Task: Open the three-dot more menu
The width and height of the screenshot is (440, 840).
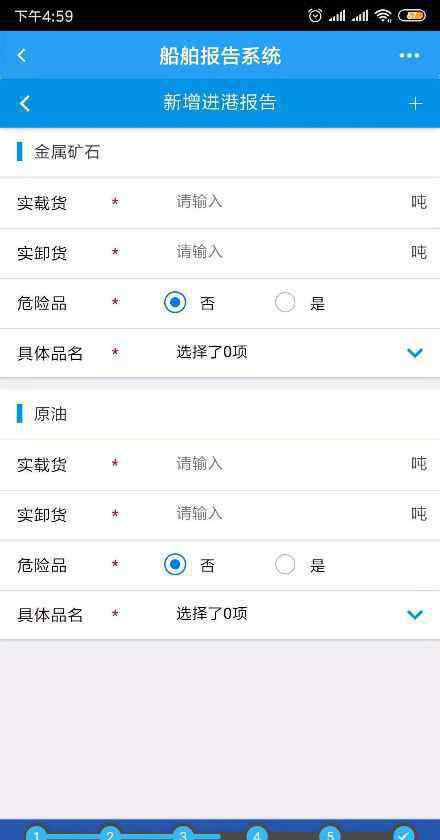Action: [x=409, y=55]
